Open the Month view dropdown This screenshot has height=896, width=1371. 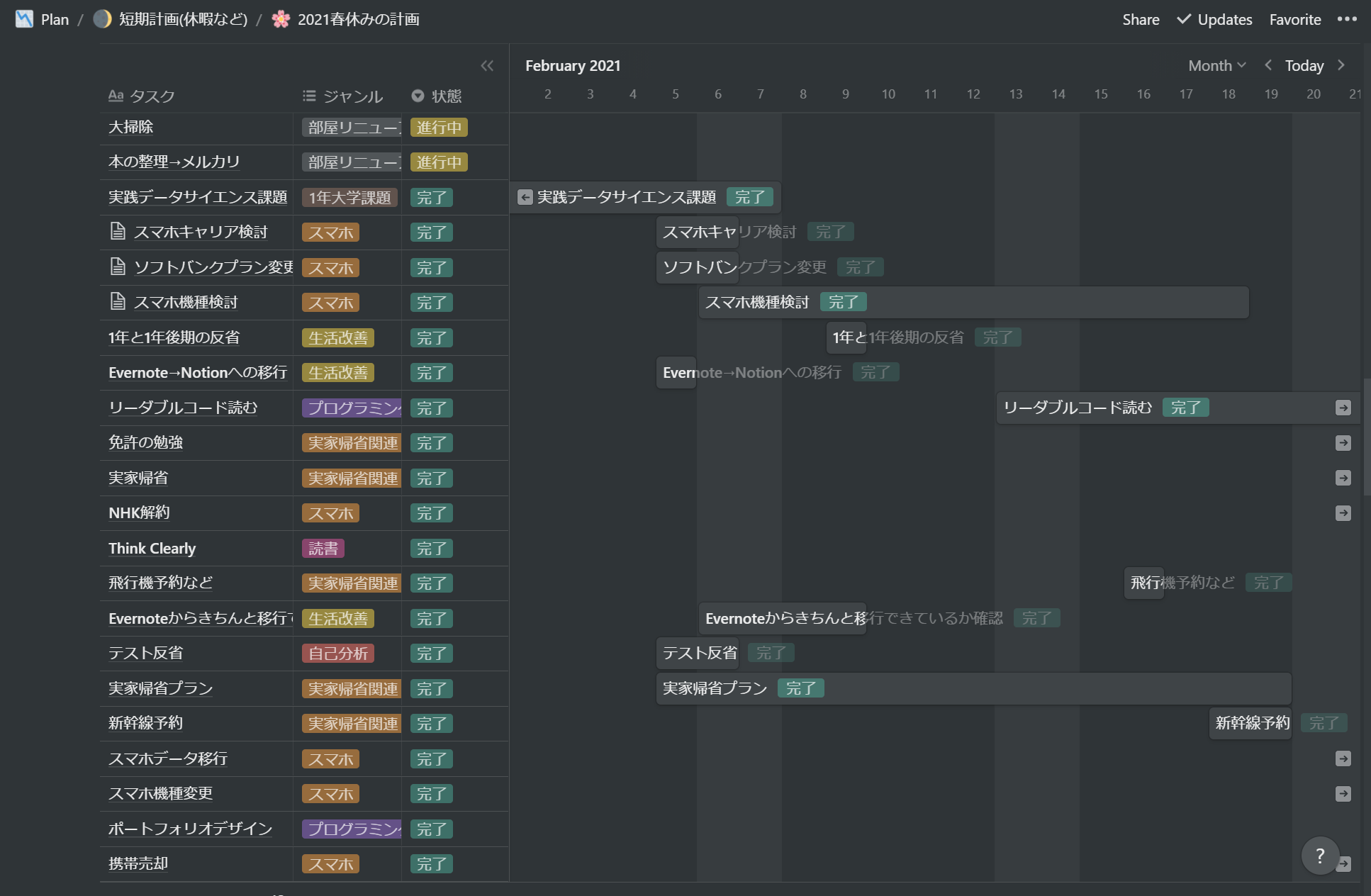(1216, 65)
